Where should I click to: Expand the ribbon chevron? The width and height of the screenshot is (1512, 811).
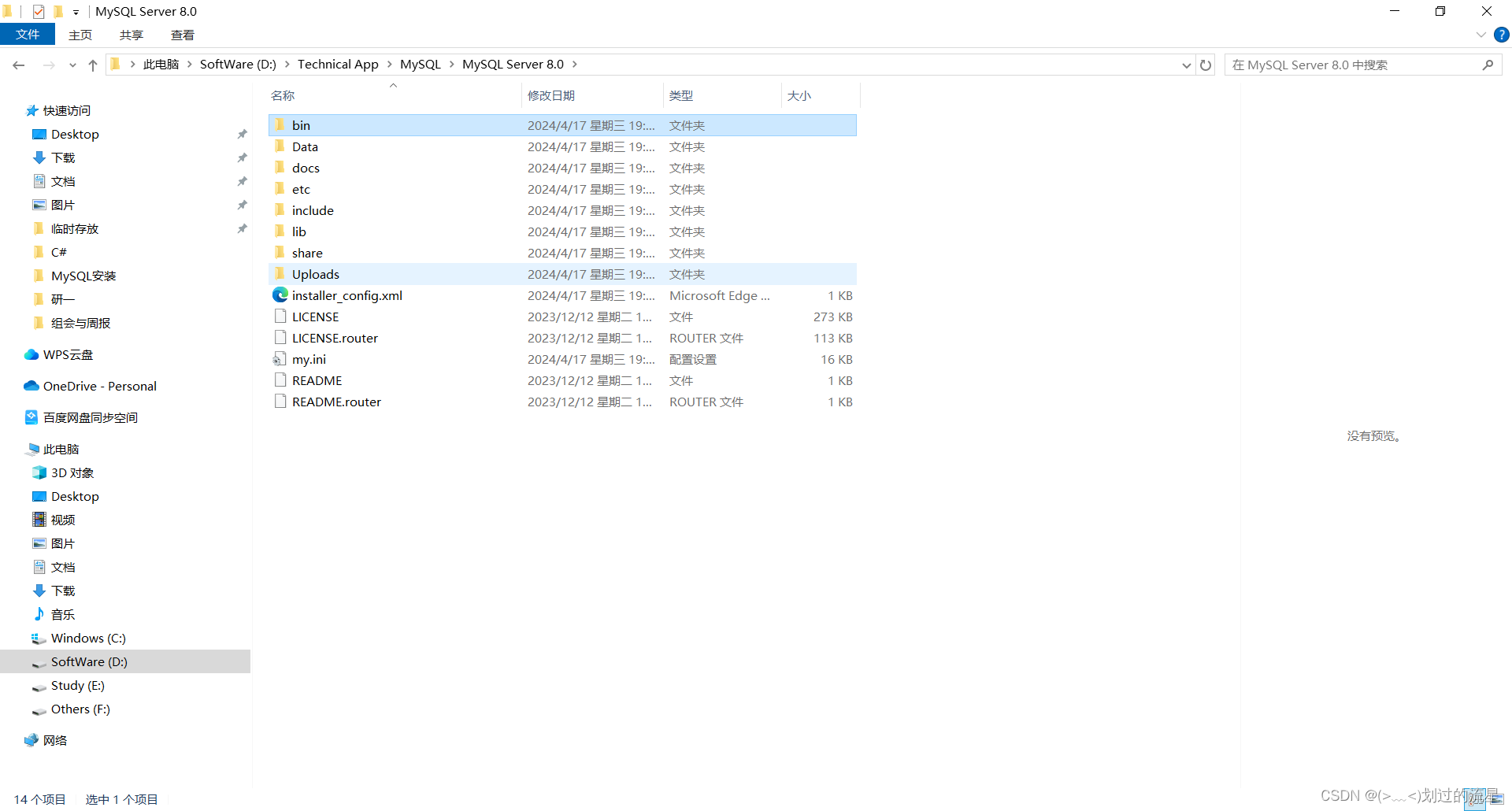[1480, 35]
